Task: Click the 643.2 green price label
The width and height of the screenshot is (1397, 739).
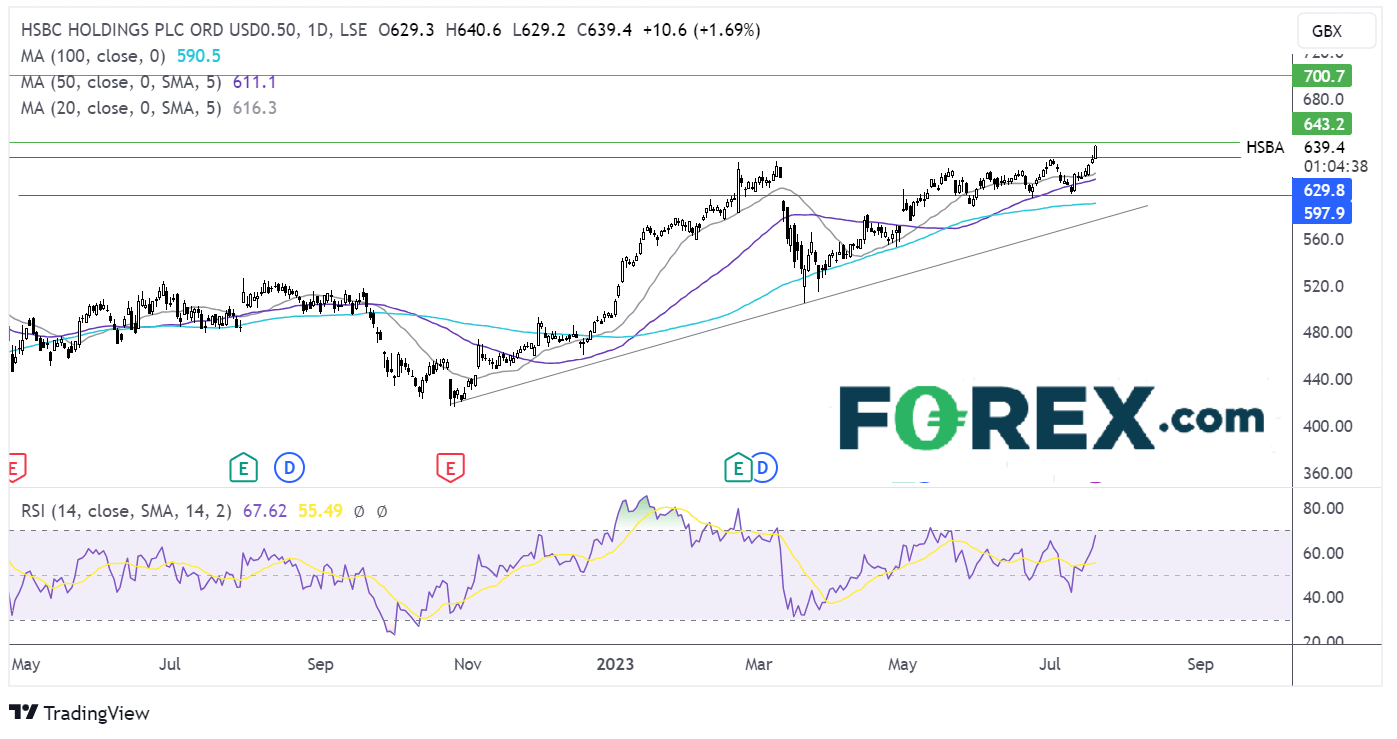Action: [x=1323, y=124]
